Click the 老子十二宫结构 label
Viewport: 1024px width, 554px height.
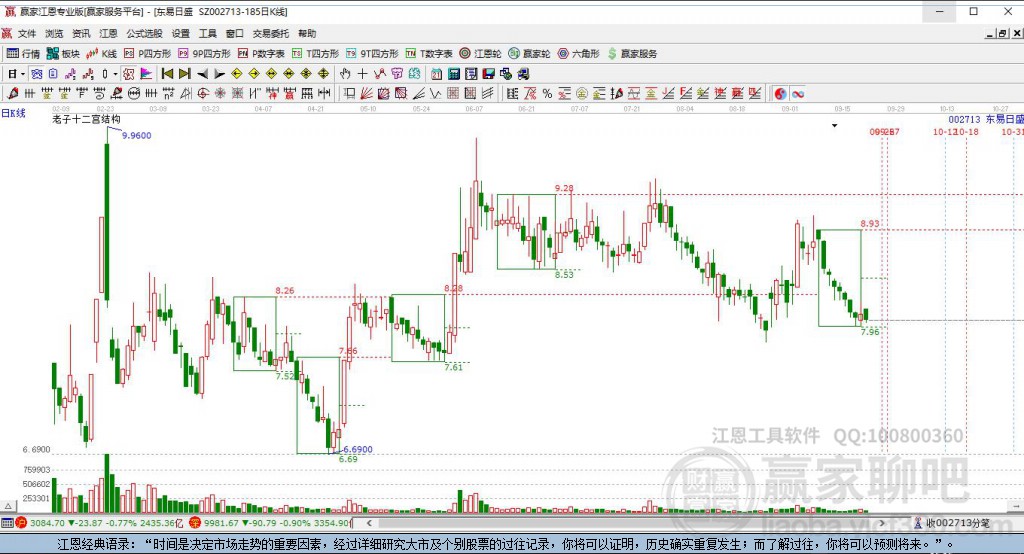pyautogui.click(x=86, y=119)
